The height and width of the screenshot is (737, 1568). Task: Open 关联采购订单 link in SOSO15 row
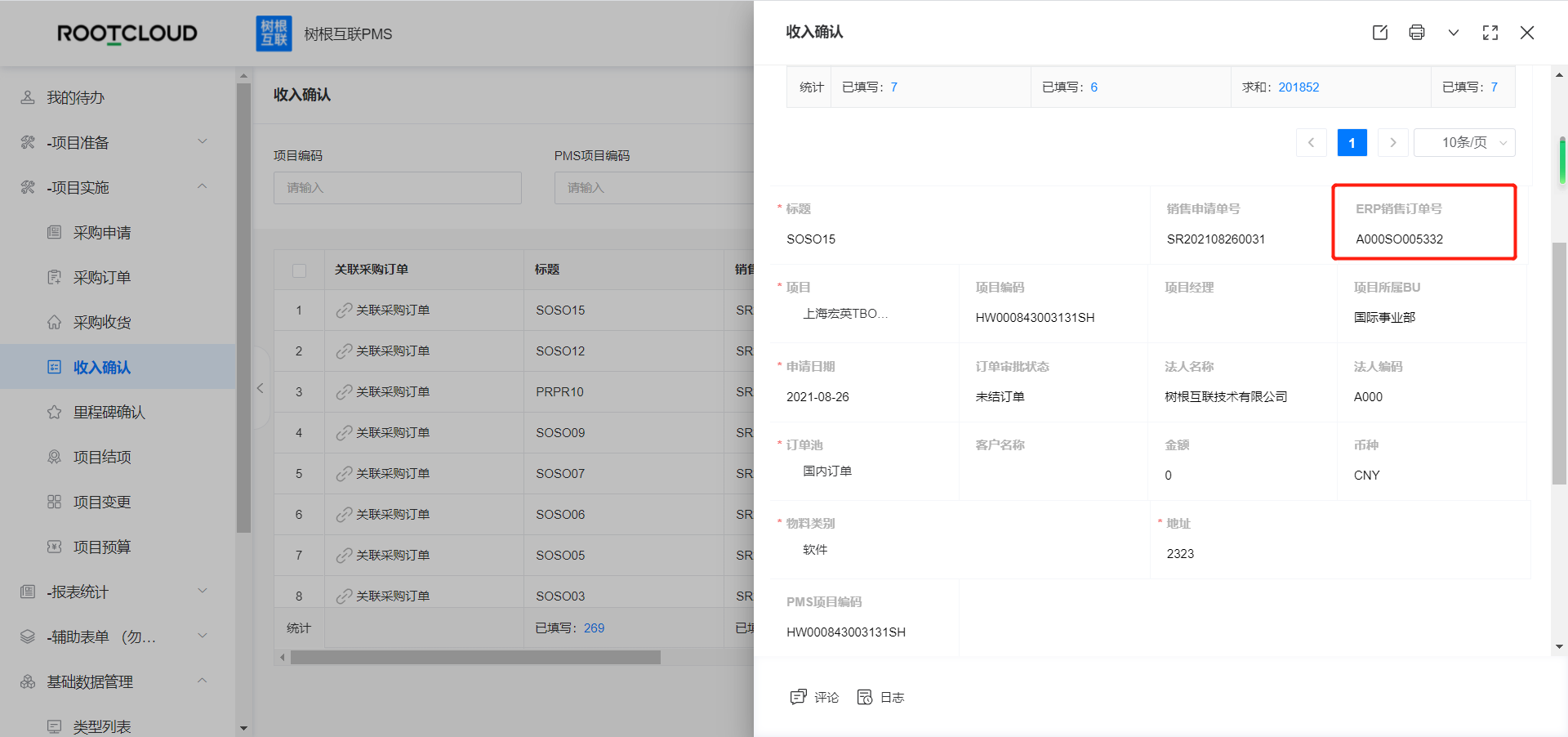pos(383,310)
